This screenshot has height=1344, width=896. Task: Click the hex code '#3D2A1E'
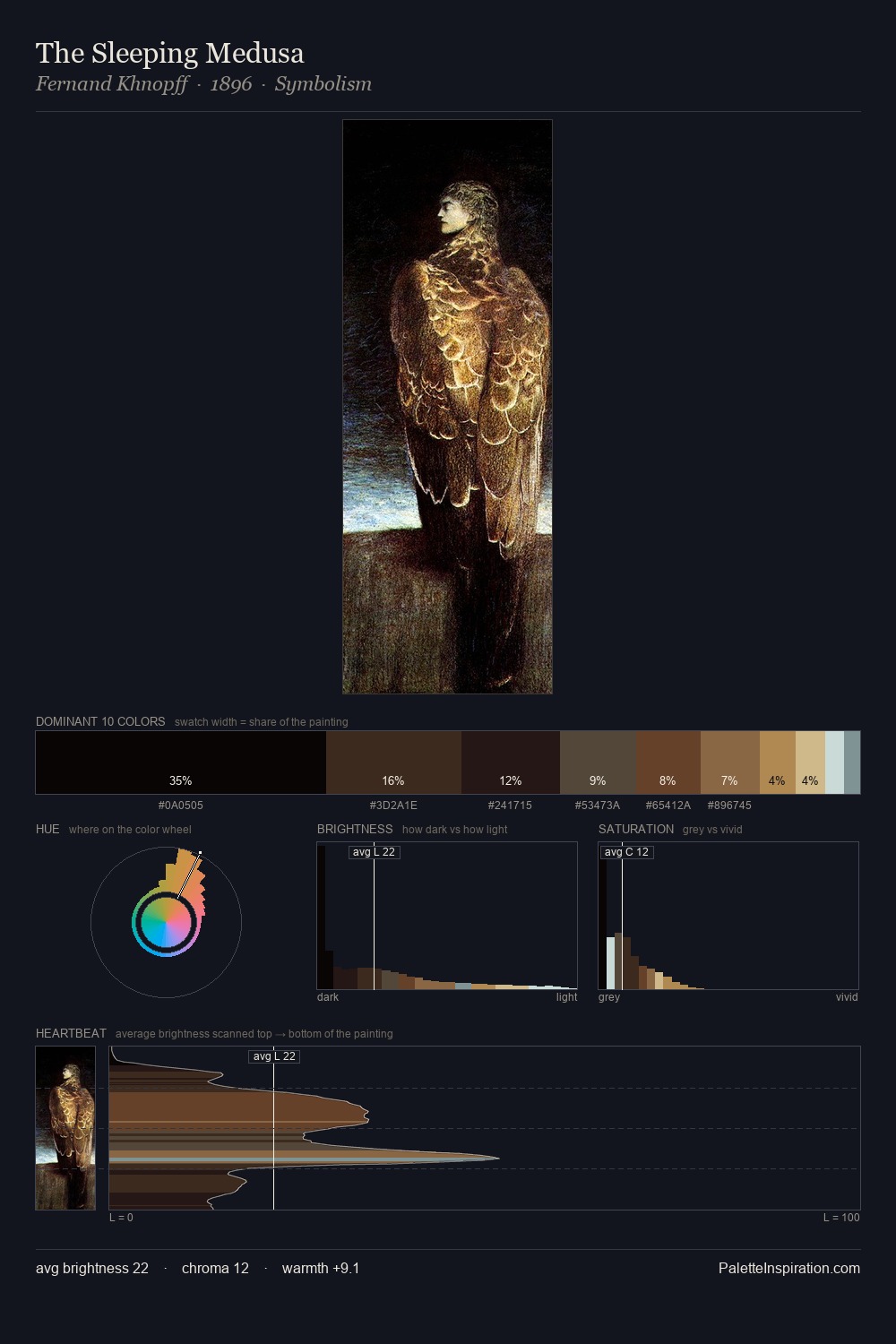click(x=393, y=806)
